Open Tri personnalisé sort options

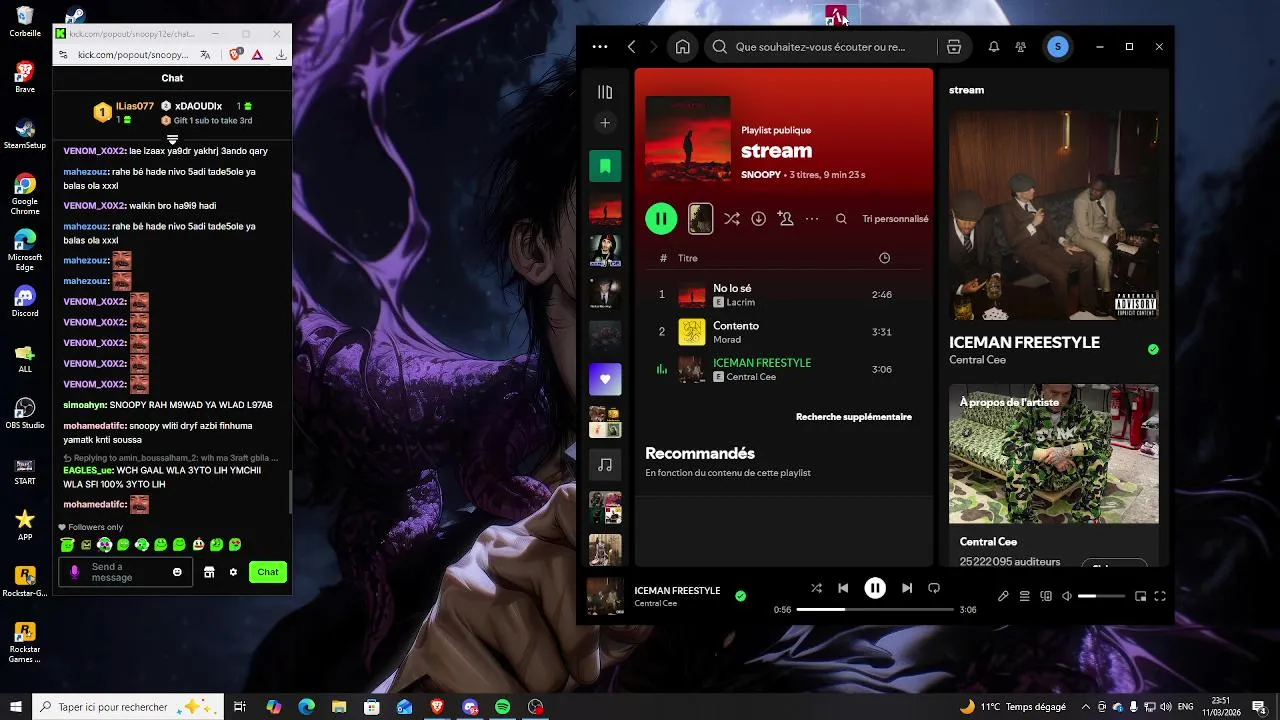tap(895, 219)
